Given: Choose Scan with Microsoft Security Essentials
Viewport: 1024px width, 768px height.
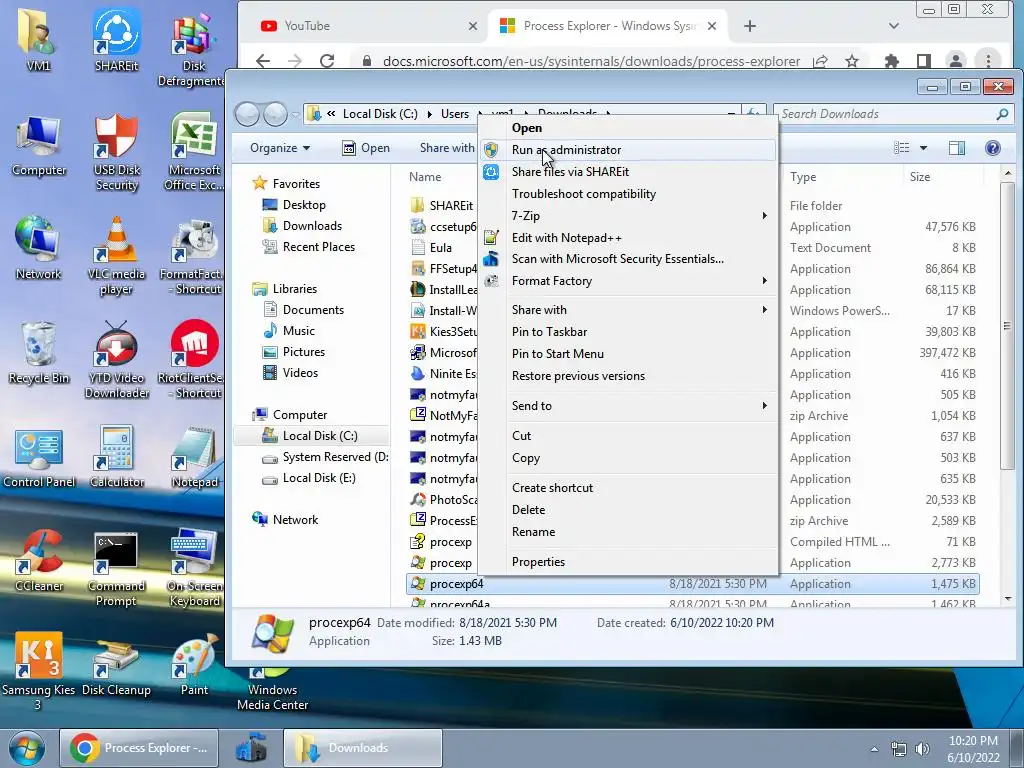Looking at the screenshot, I should coord(627,259).
